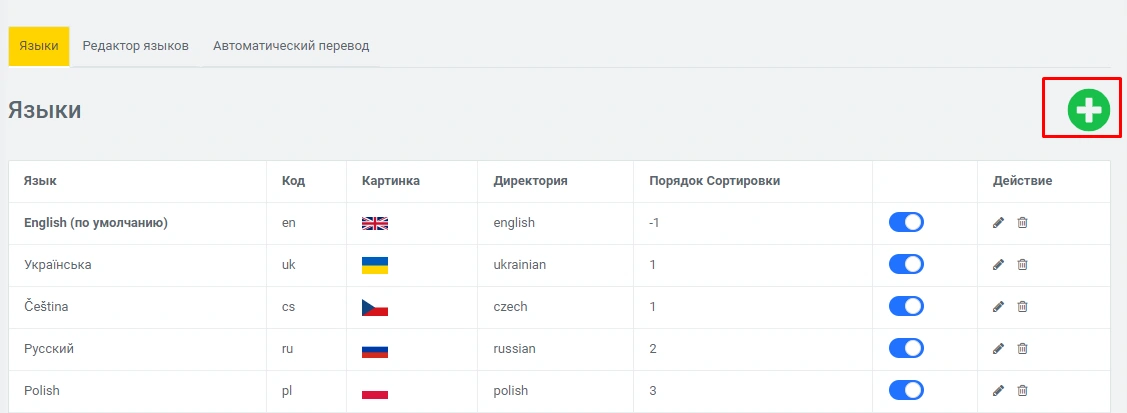Edit the Polish language with pencil icon
Image resolution: width=1127 pixels, height=413 pixels.
click(x=998, y=391)
